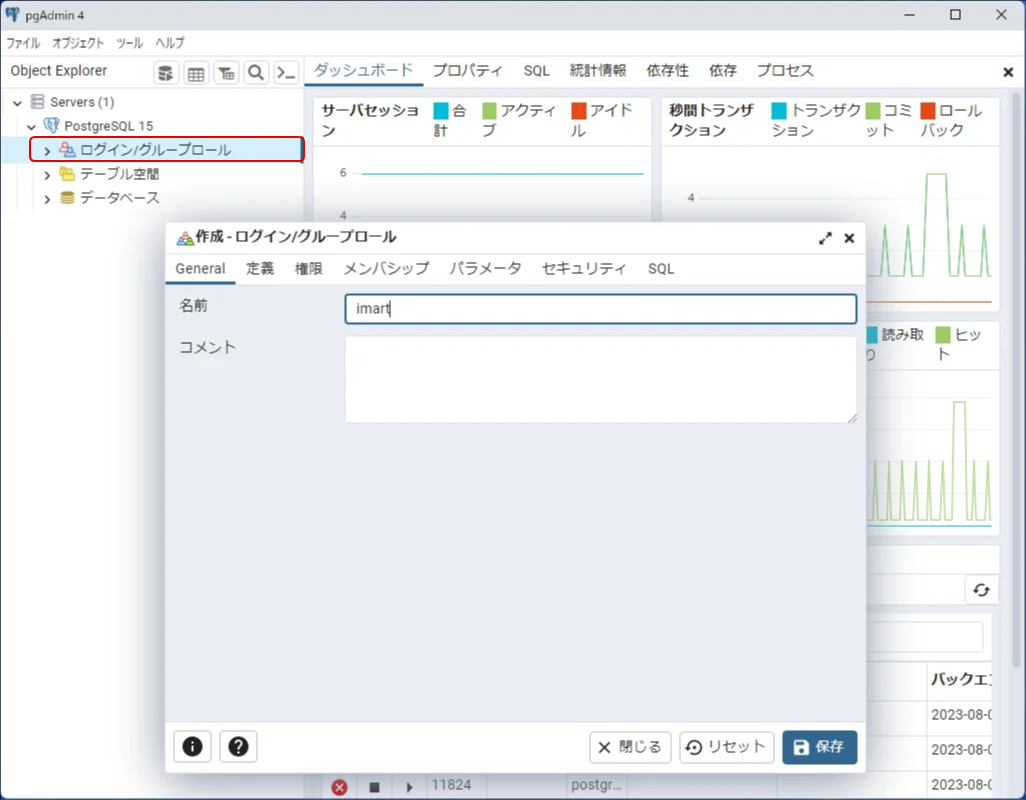Screen dimensions: 1026x800
Task: Click into the コメント text area
Action: tap(600, 379)
